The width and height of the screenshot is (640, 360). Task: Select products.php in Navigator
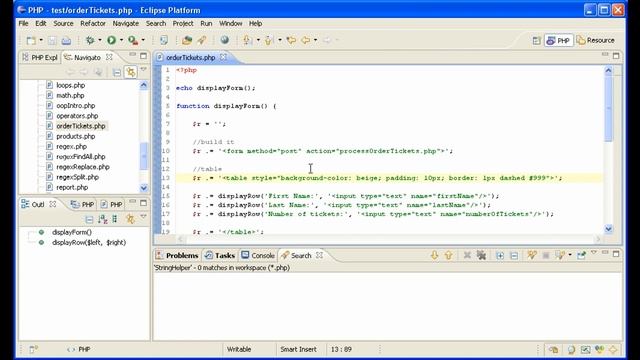[x=76, y=136]
